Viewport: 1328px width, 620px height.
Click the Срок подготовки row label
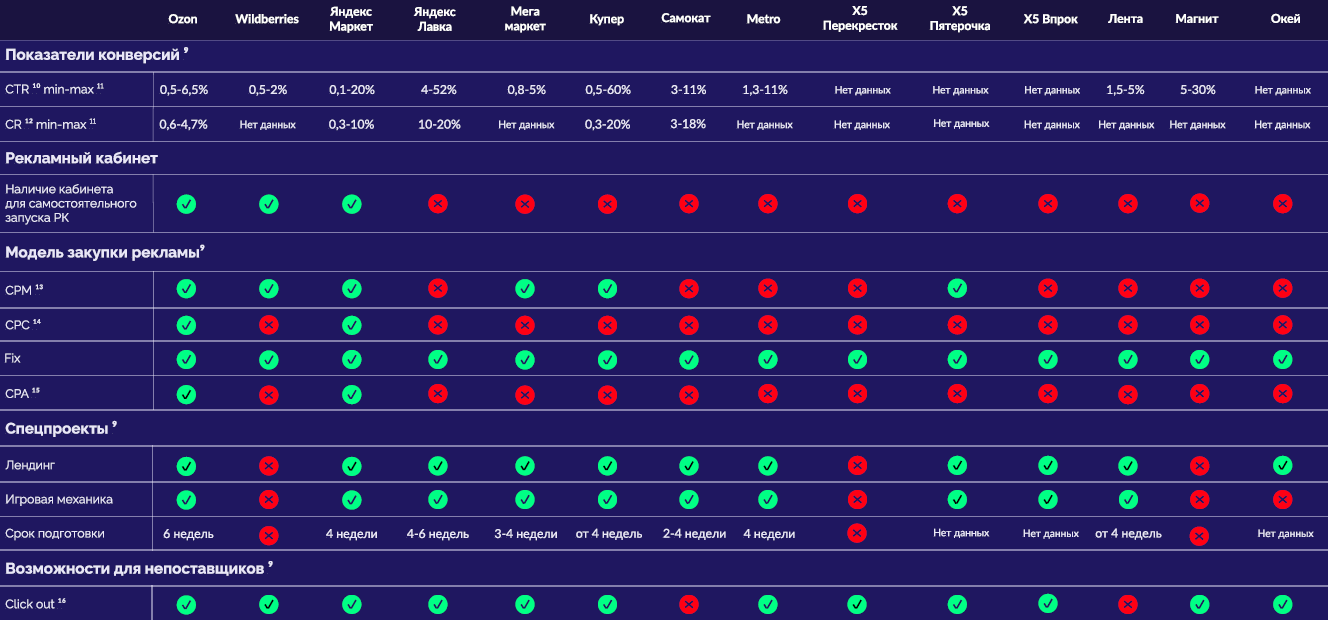point(54,534)
